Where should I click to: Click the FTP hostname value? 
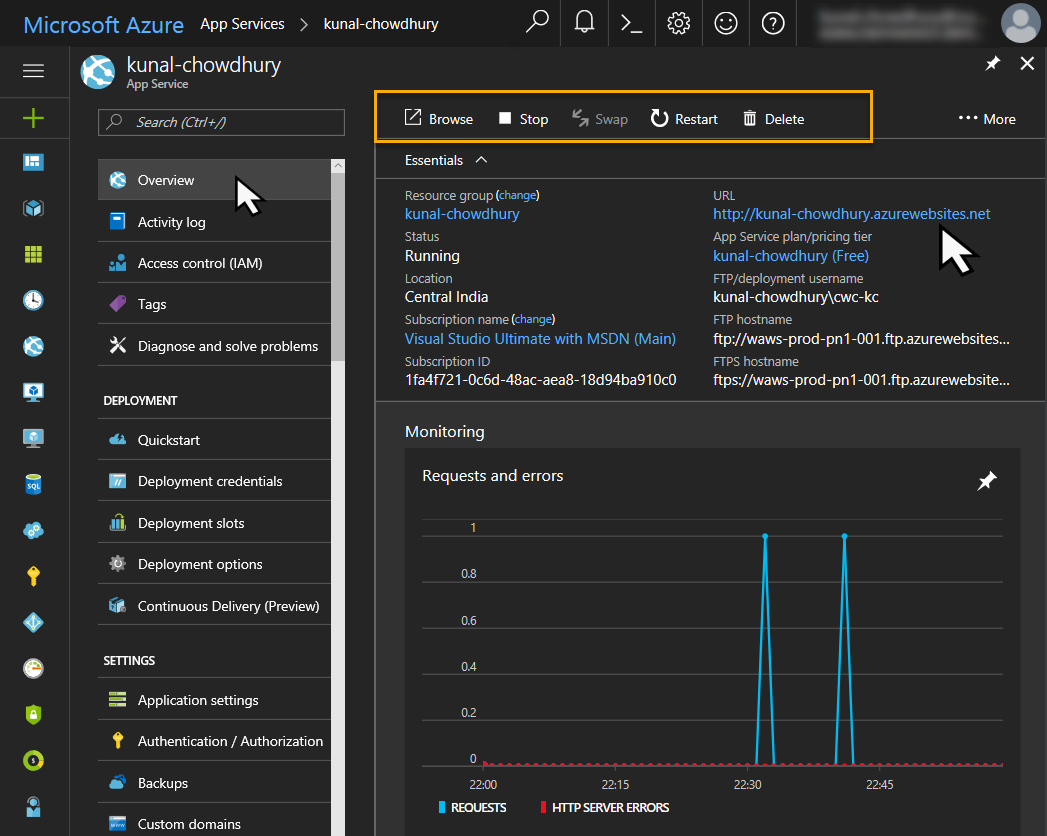pyautogui.click(x=861, y=339)
